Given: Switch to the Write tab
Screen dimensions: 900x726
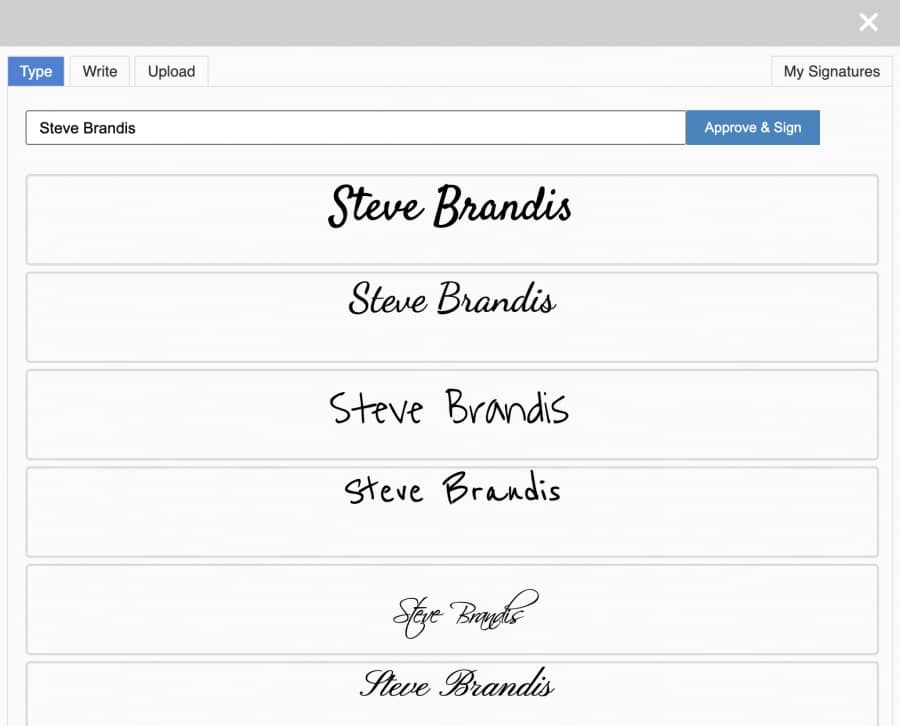Looking at the screenshot, I should click(x=100, y=71).
